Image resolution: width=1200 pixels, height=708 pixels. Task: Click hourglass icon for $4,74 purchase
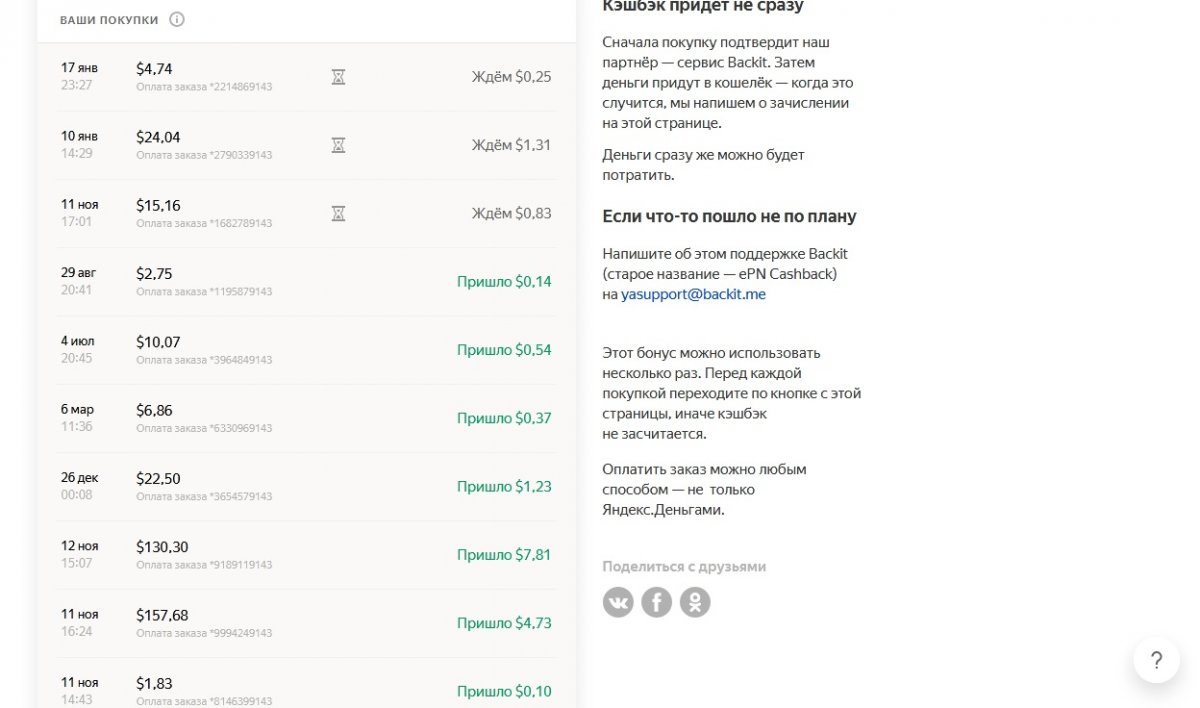click(x=338, y=77)
